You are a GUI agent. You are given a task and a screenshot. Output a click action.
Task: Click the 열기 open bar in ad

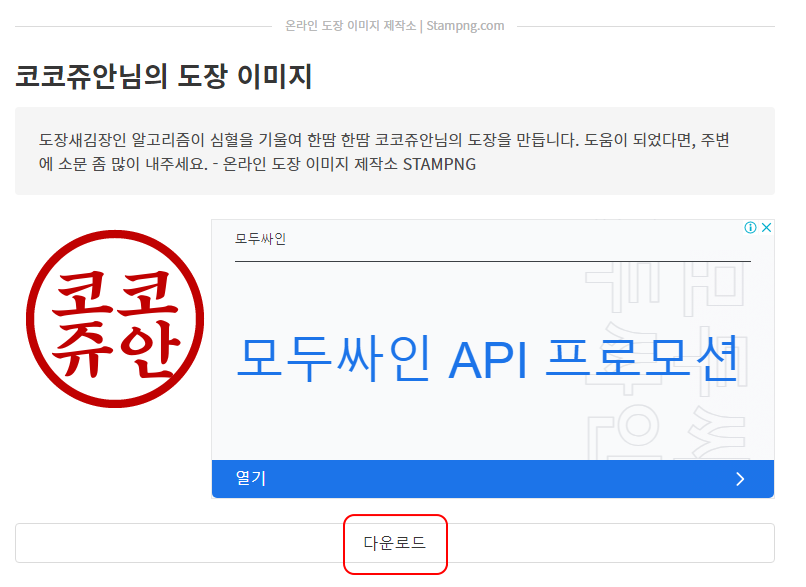pyautogui.click(x=492, y=479)
